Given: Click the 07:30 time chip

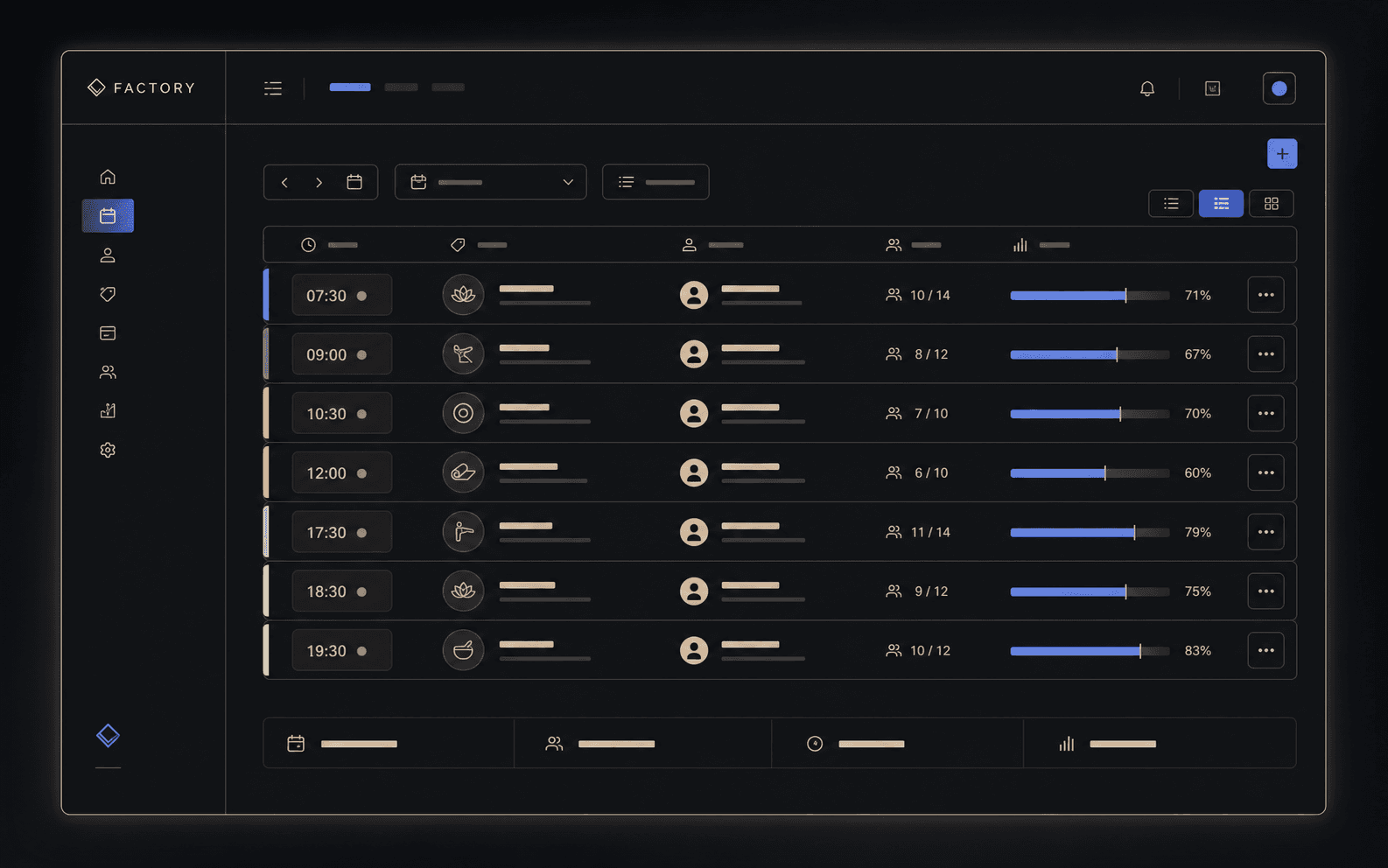Looking at the screenshot, I should tap(341, 296).
